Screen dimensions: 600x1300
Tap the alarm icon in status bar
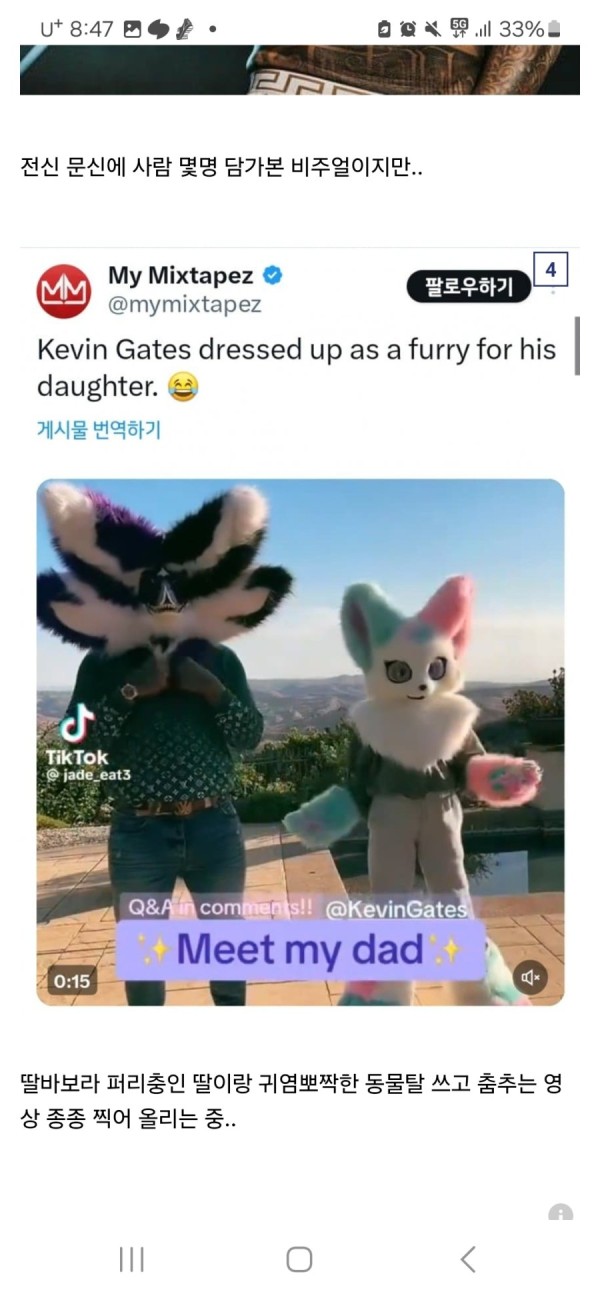click(x=408, y=29)
